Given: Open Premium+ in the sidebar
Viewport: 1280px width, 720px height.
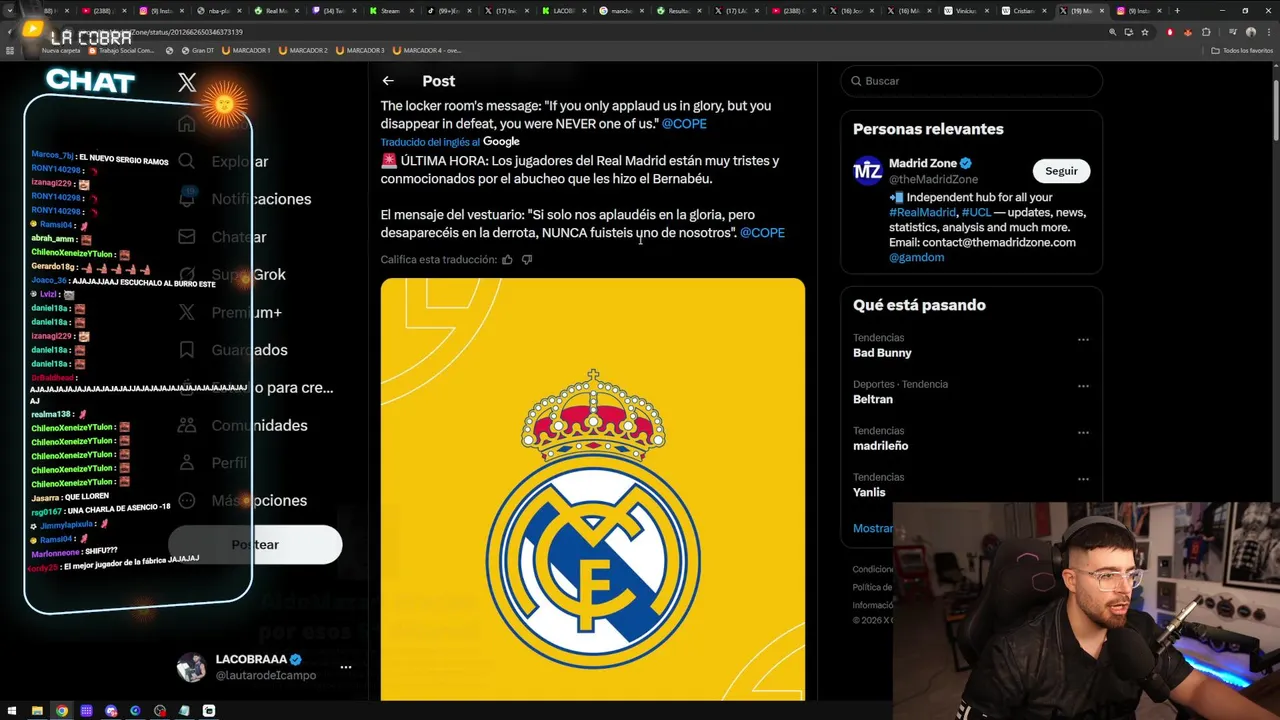Looking at the screenshot, I should 230,312.
